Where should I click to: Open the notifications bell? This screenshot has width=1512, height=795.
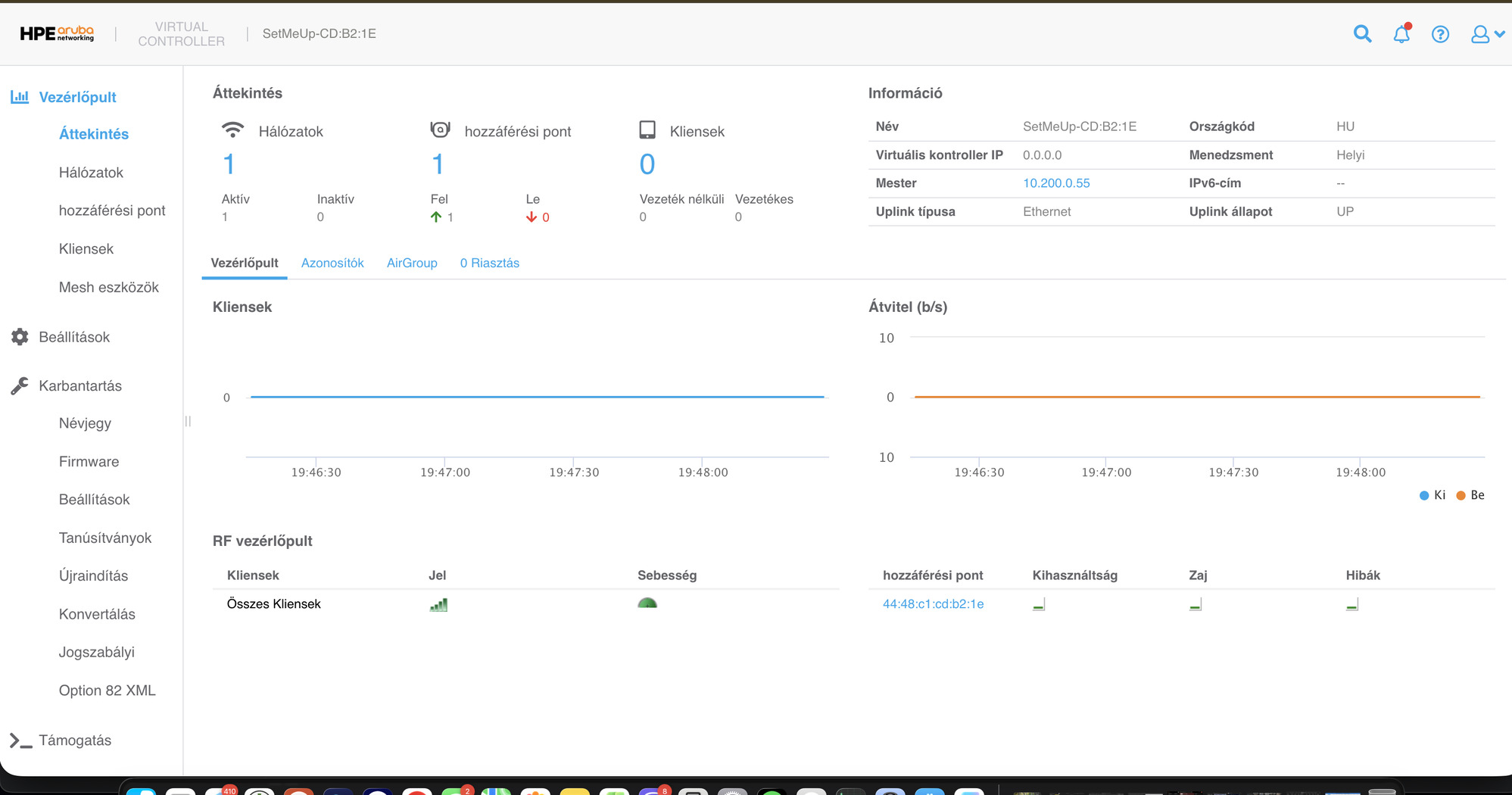point(1401,34)
